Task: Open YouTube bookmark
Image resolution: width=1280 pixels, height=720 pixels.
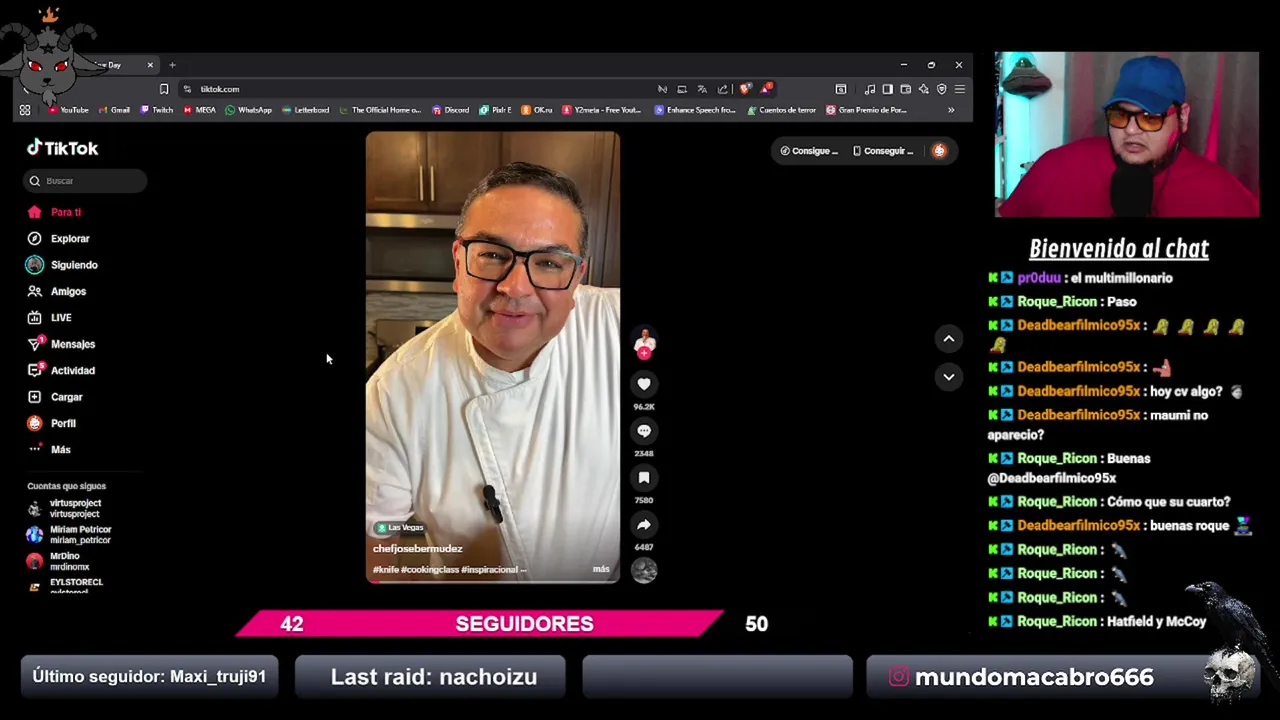Action: [68, 110]
